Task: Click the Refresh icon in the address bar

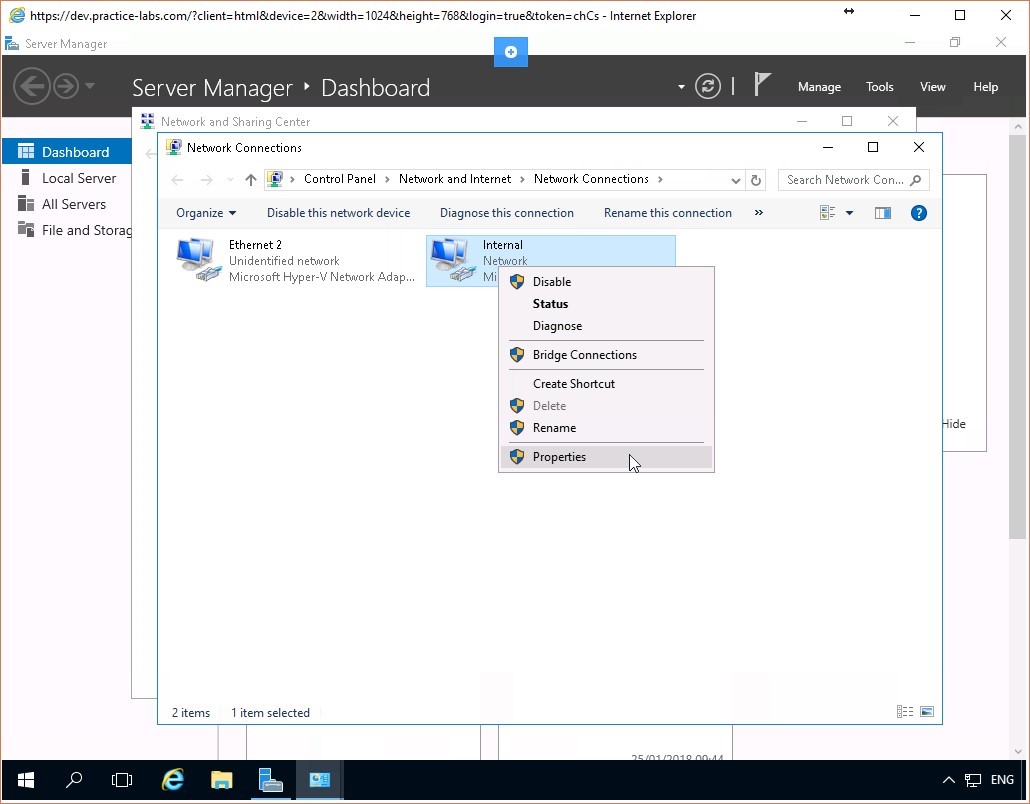Action: [756, 179]
